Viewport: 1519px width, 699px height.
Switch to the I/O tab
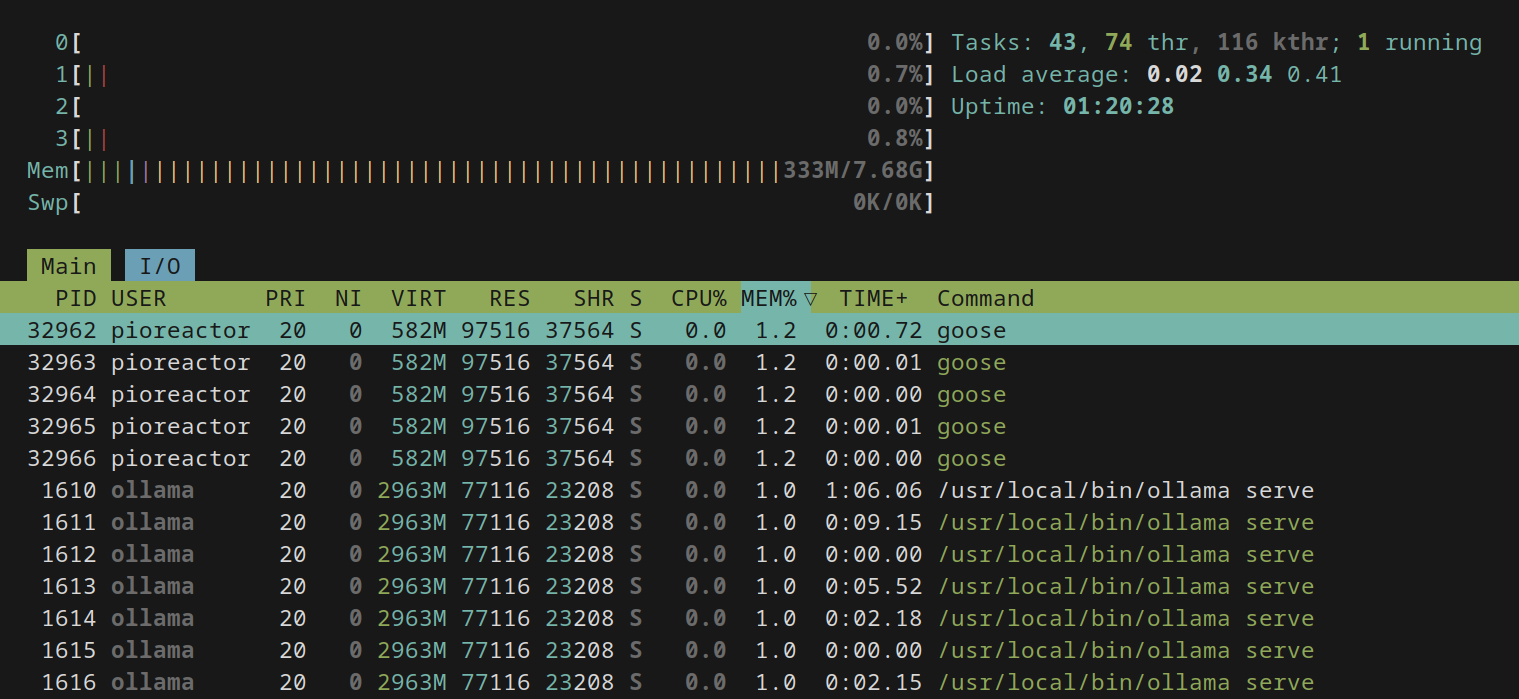(x=160, y=266)
